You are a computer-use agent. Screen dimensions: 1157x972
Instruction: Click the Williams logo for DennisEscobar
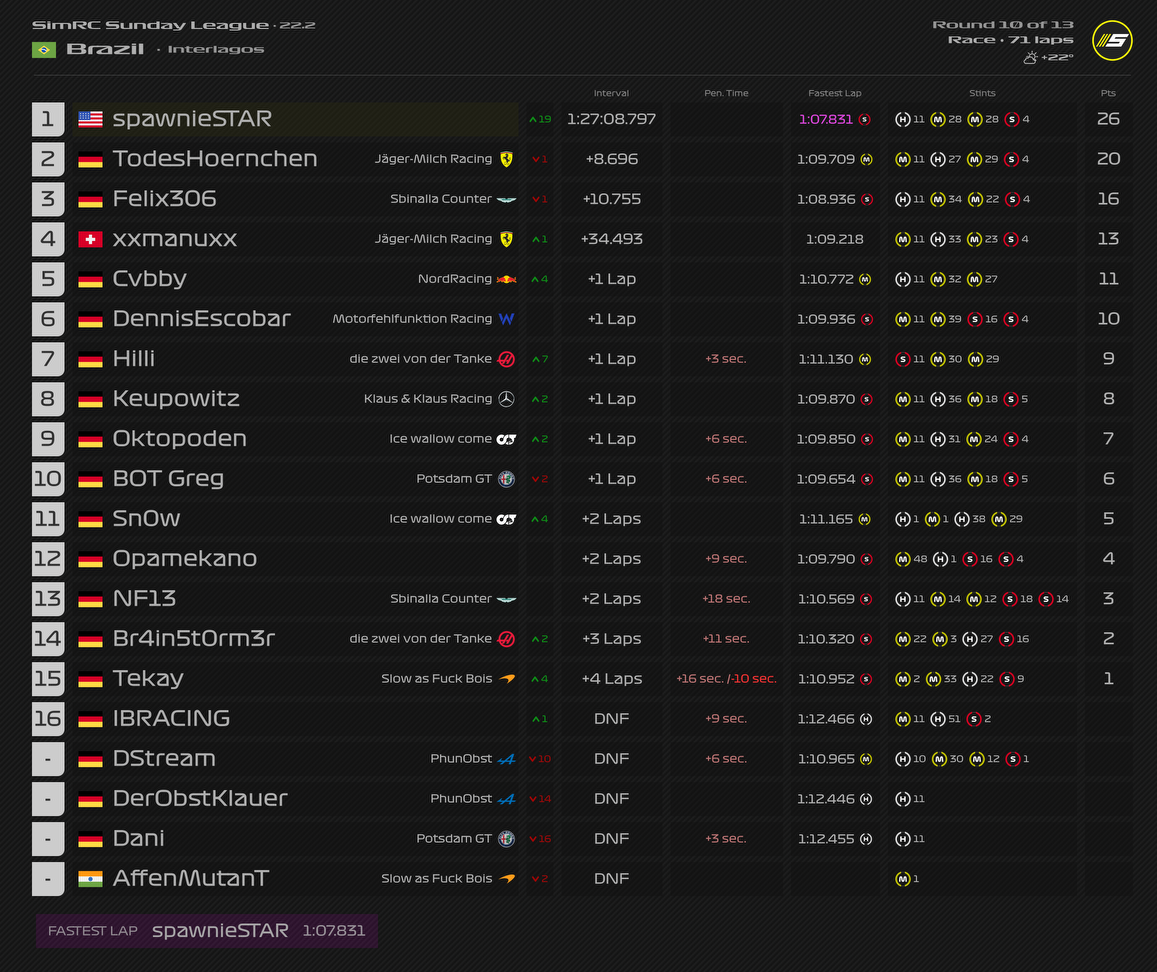[506, 319]
